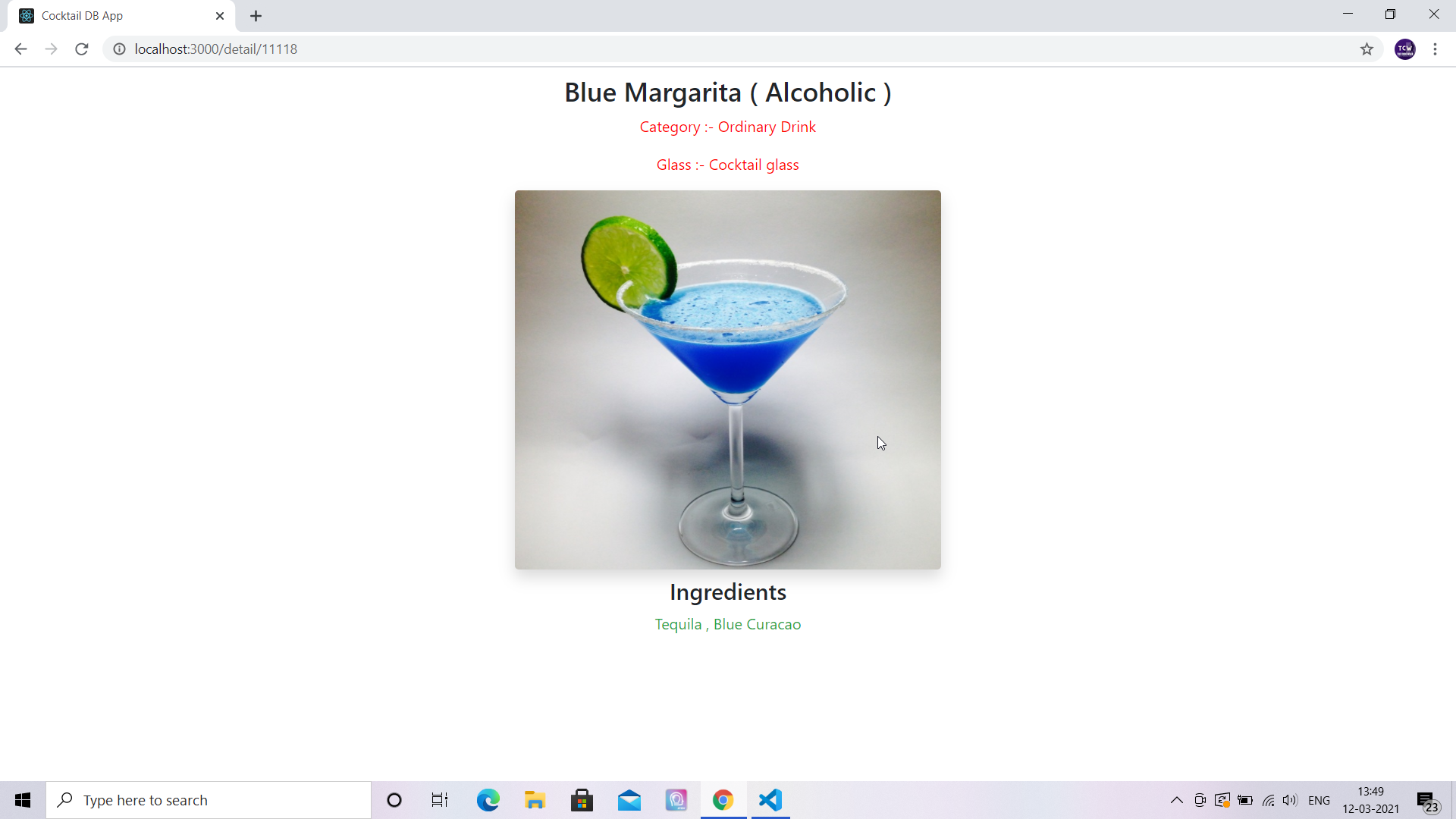Open Microsoft Edge from taskbar

click(488, 800)
